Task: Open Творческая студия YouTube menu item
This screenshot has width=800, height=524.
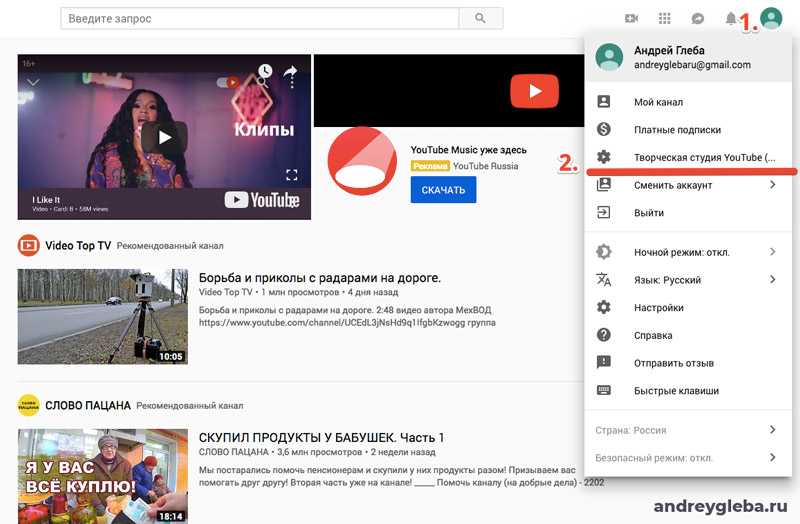Action: click(x=688, y=157)
